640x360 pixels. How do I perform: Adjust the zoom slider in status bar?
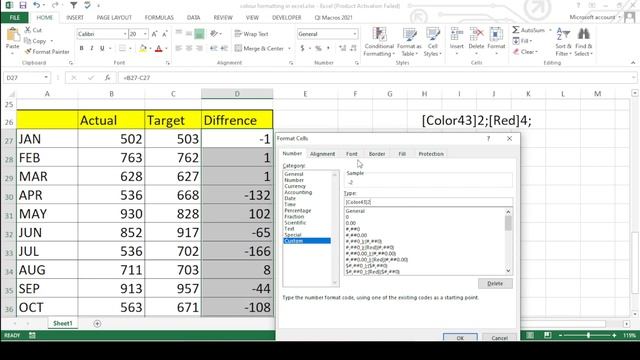click(x=588, y=335)
